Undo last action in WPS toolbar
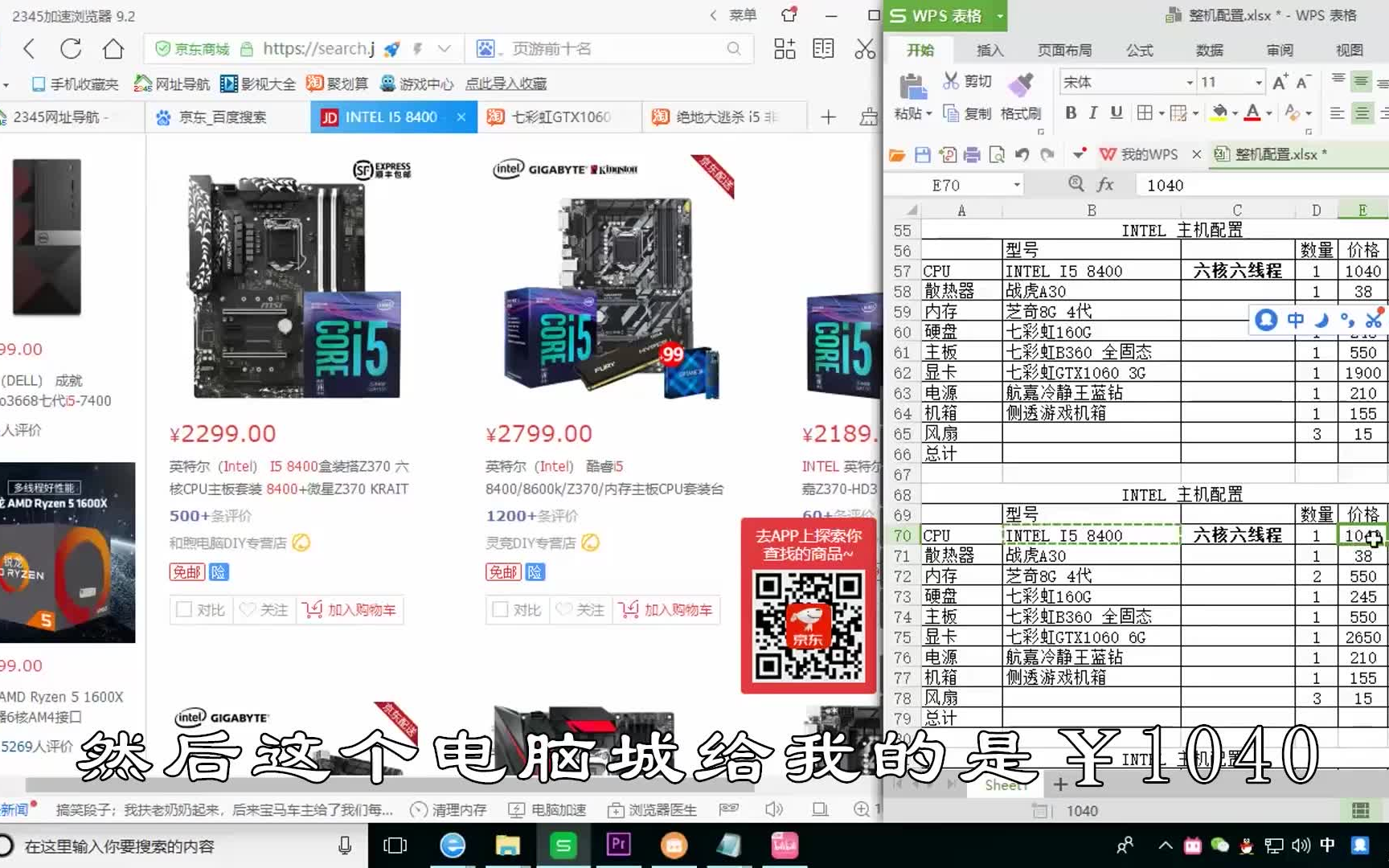 (1022, 154)
